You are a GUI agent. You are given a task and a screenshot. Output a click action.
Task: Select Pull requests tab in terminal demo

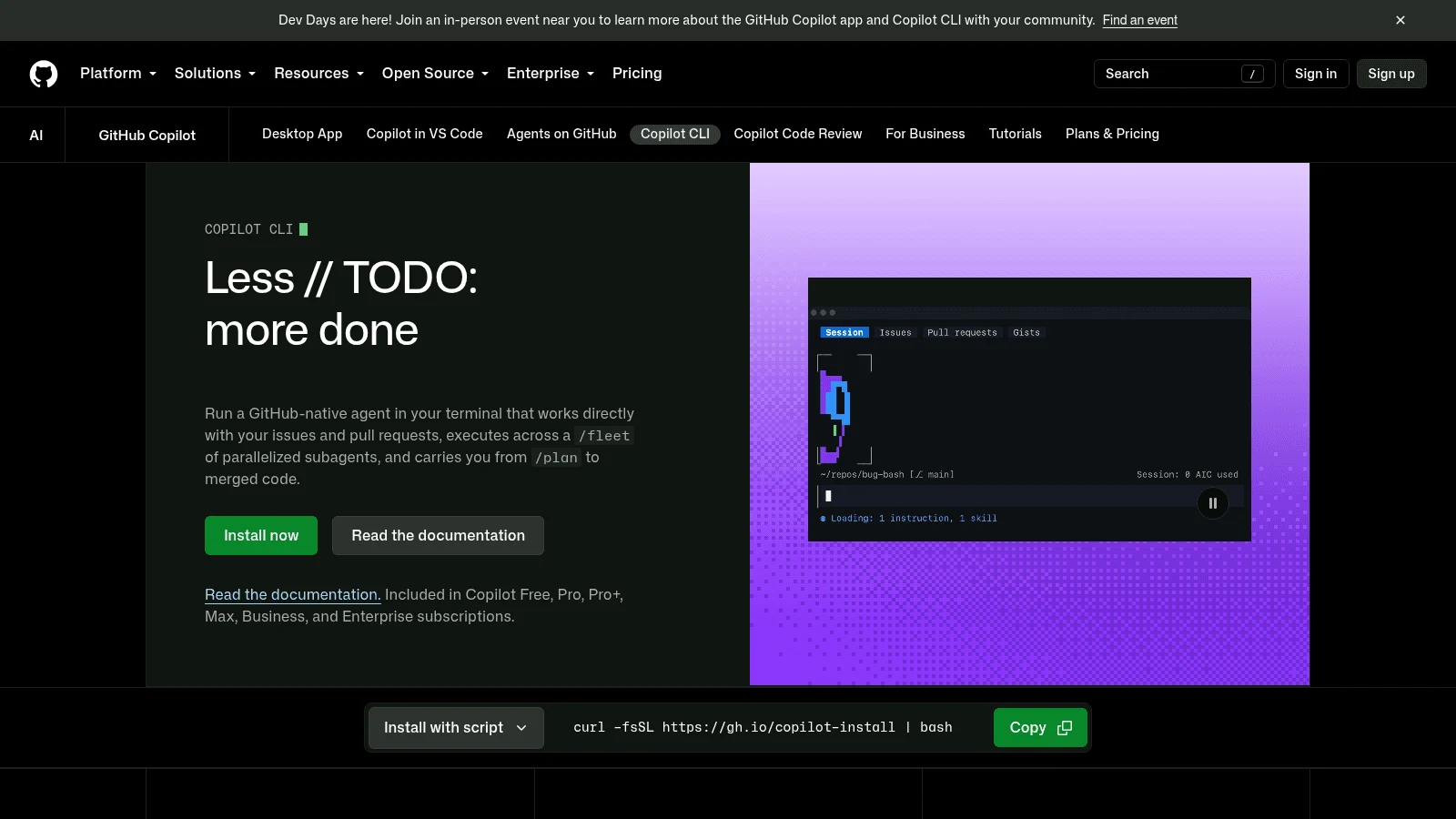962,333
